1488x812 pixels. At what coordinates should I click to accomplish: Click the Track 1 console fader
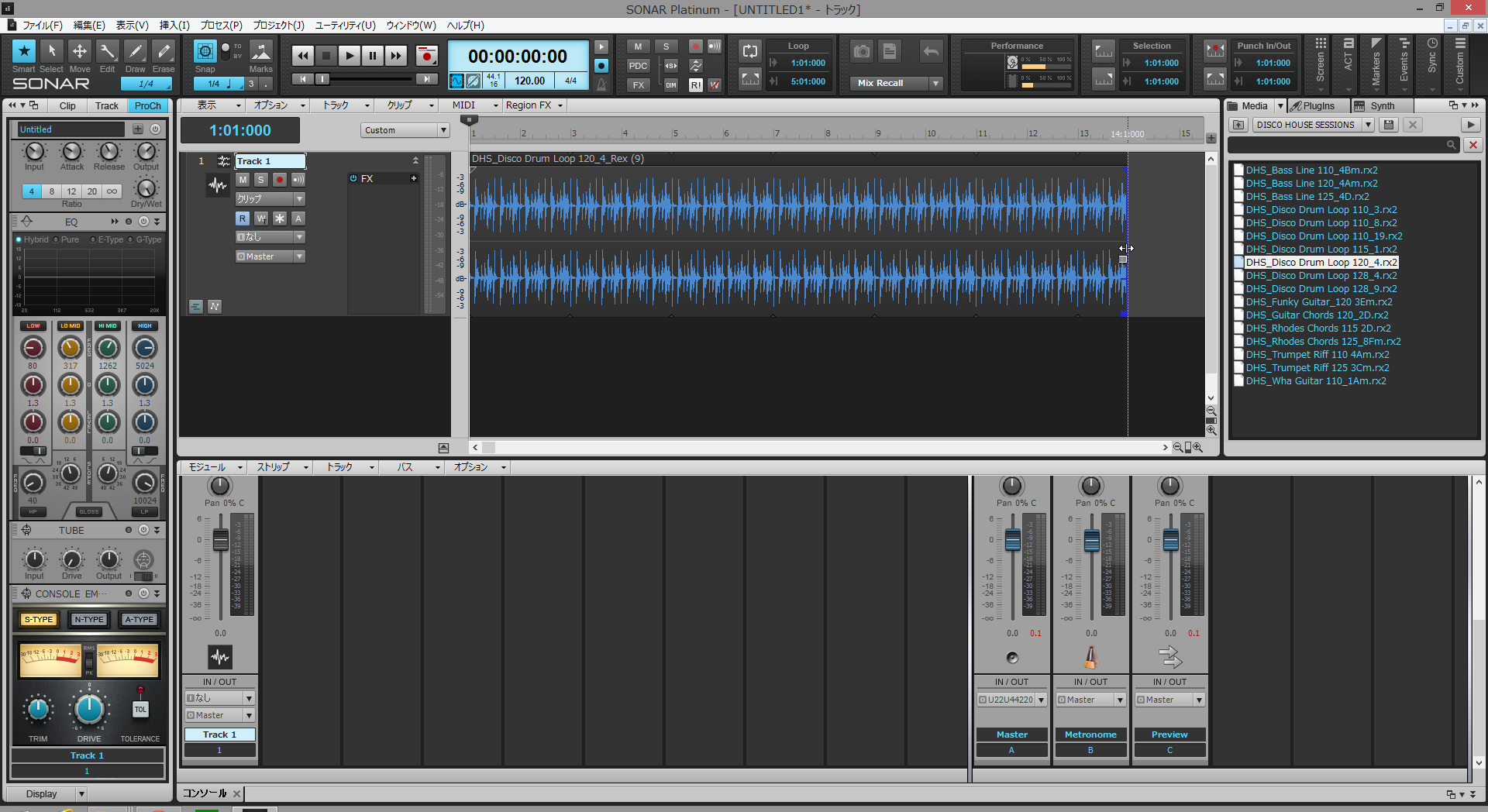[221, 540]
